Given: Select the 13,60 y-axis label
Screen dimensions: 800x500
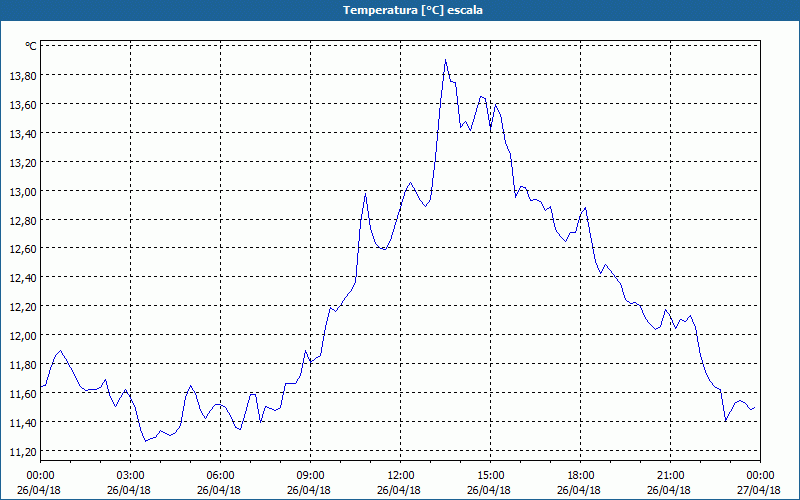Looking at the screenshot, I should point(23,105).
